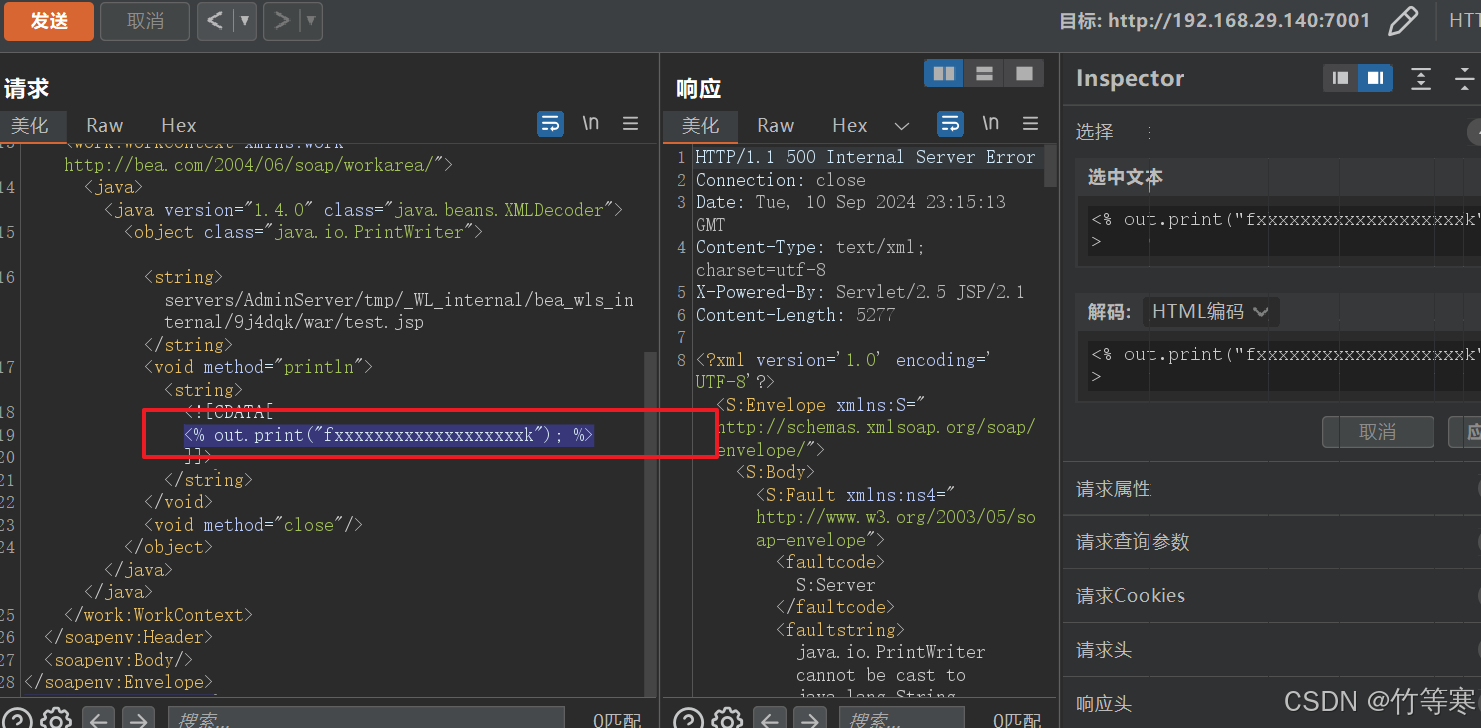This screenshot has width=1481, height=728.
Task: Open the history dropdown beside the < arrow
Action: [x=246, y=21]
